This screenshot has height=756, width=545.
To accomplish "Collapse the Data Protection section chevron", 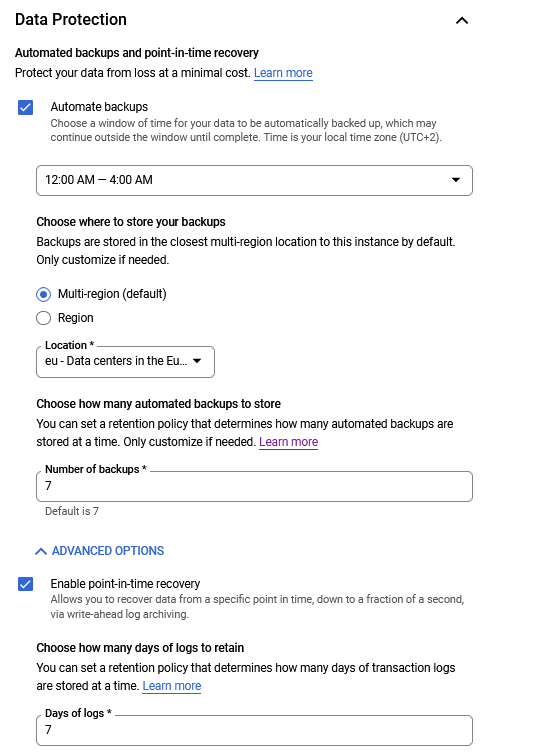I will click(462, 20).
